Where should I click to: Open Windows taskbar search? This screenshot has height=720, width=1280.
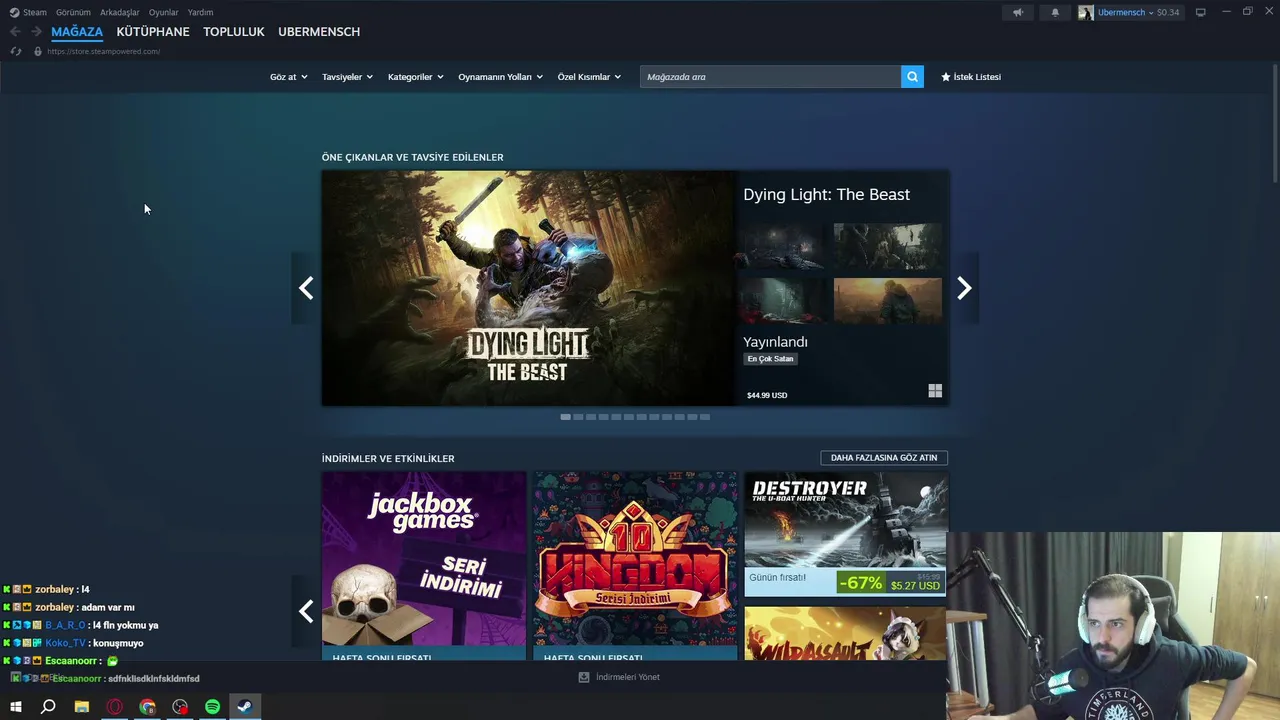48,707
